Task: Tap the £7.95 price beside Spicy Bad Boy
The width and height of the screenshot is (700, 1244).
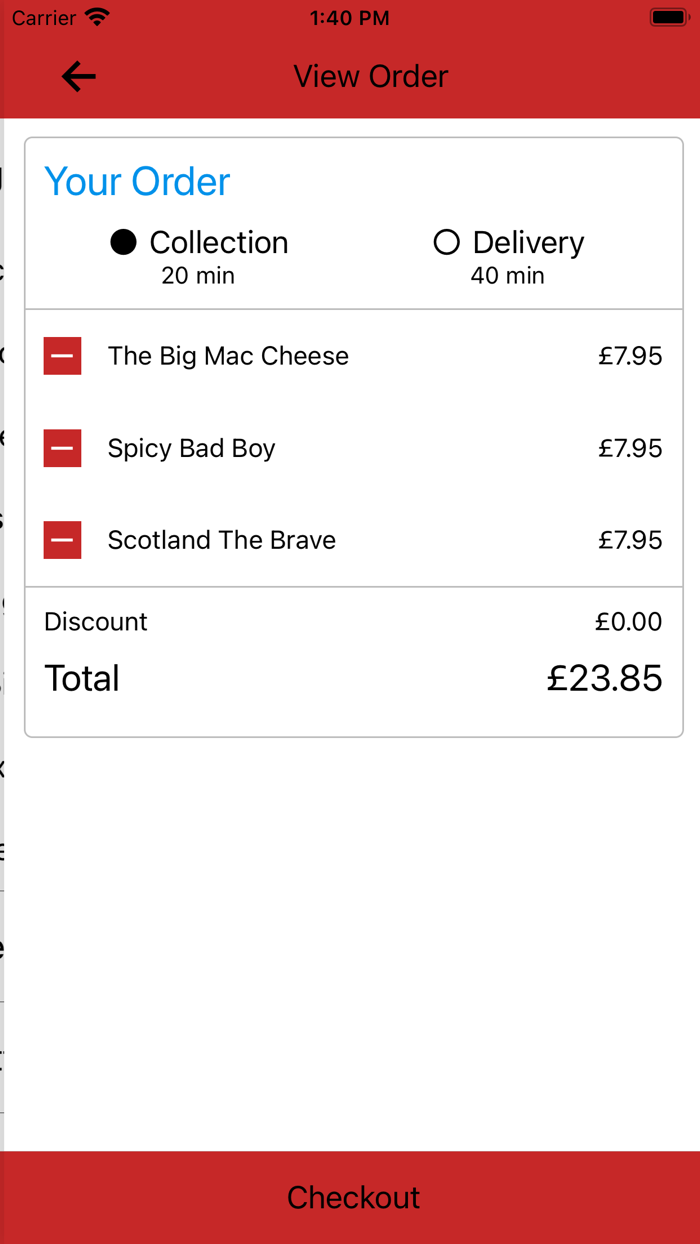Action: [630, 448]
